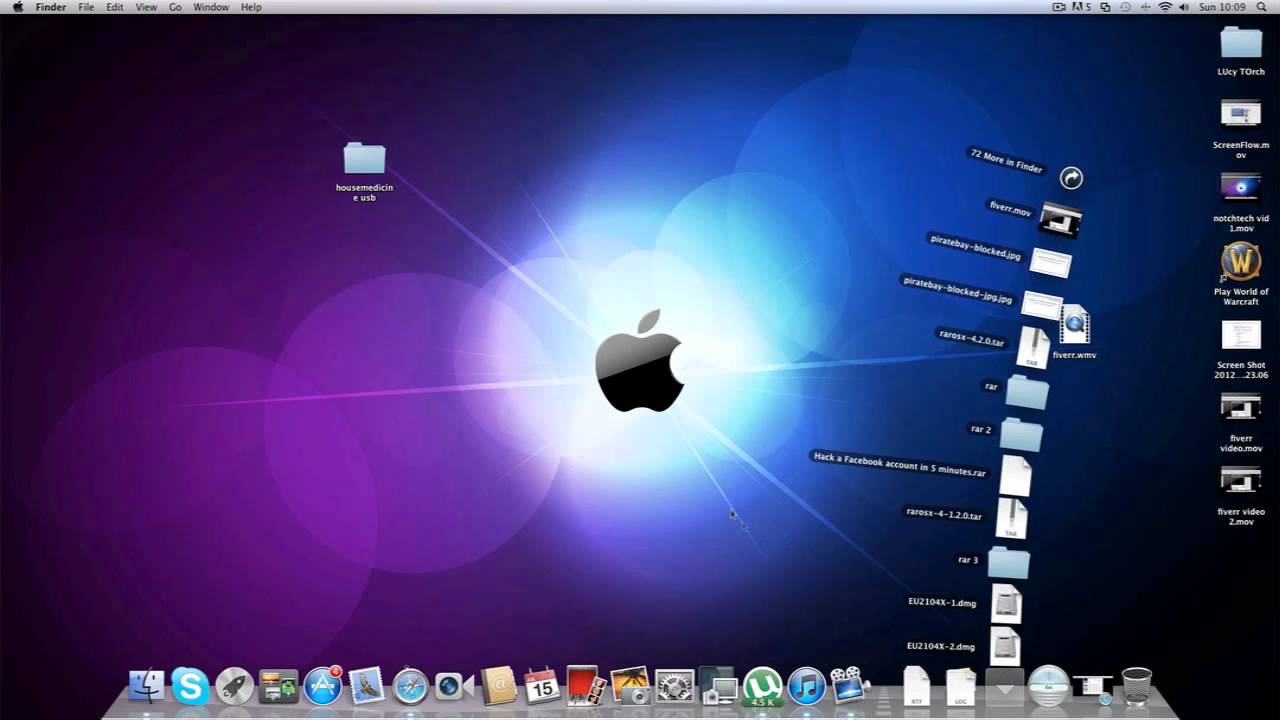The width and height of the screenshot is (1280, 720).
Task: Open the View menu
Action: tap(146, 7)
